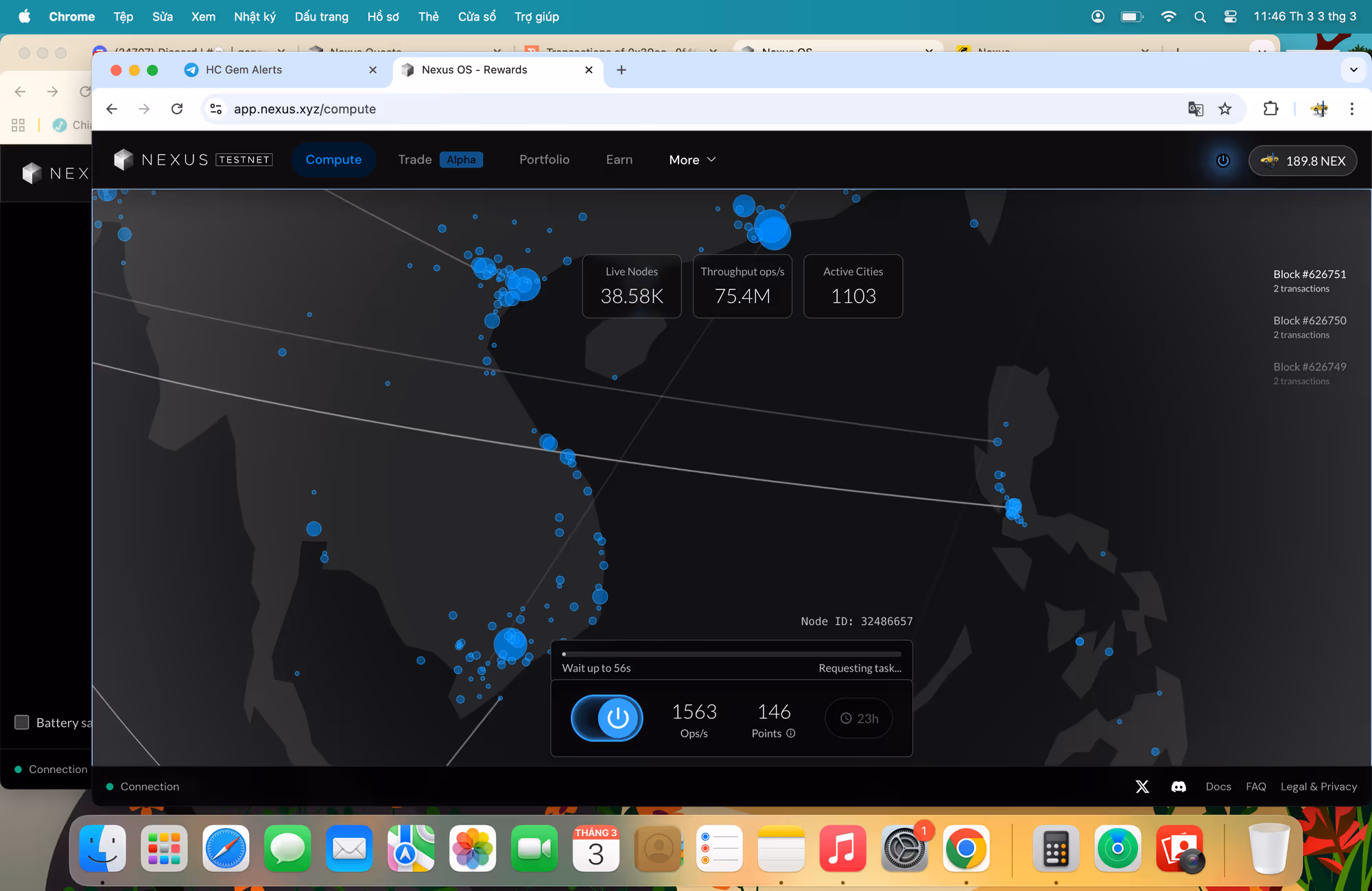Open a new tab with the plus button
The width and height of the screenshot is (1372, 891).
(622, 70)
